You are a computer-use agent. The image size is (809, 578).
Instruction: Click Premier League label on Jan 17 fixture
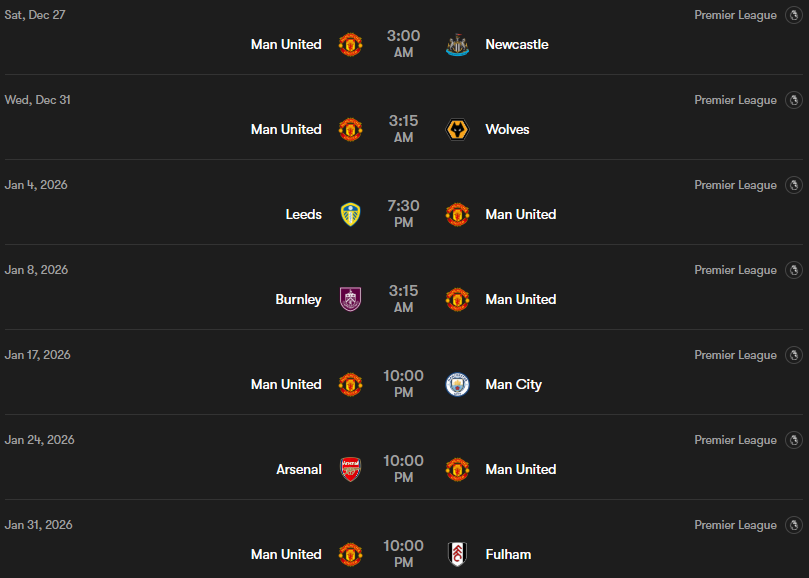tap(735, 356)
